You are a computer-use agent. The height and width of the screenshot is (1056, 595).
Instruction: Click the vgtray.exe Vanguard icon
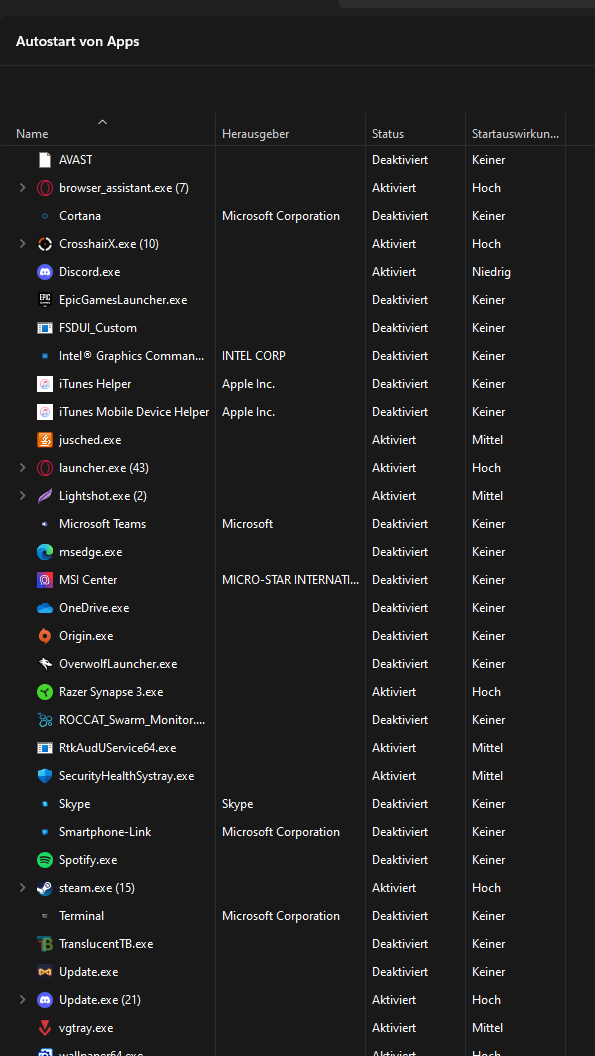44,1028
